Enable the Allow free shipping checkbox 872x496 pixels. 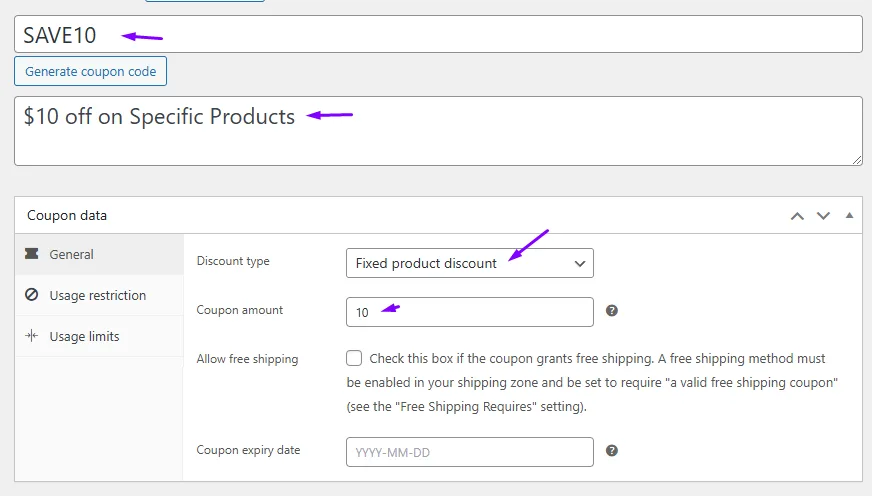pos(354,358)
